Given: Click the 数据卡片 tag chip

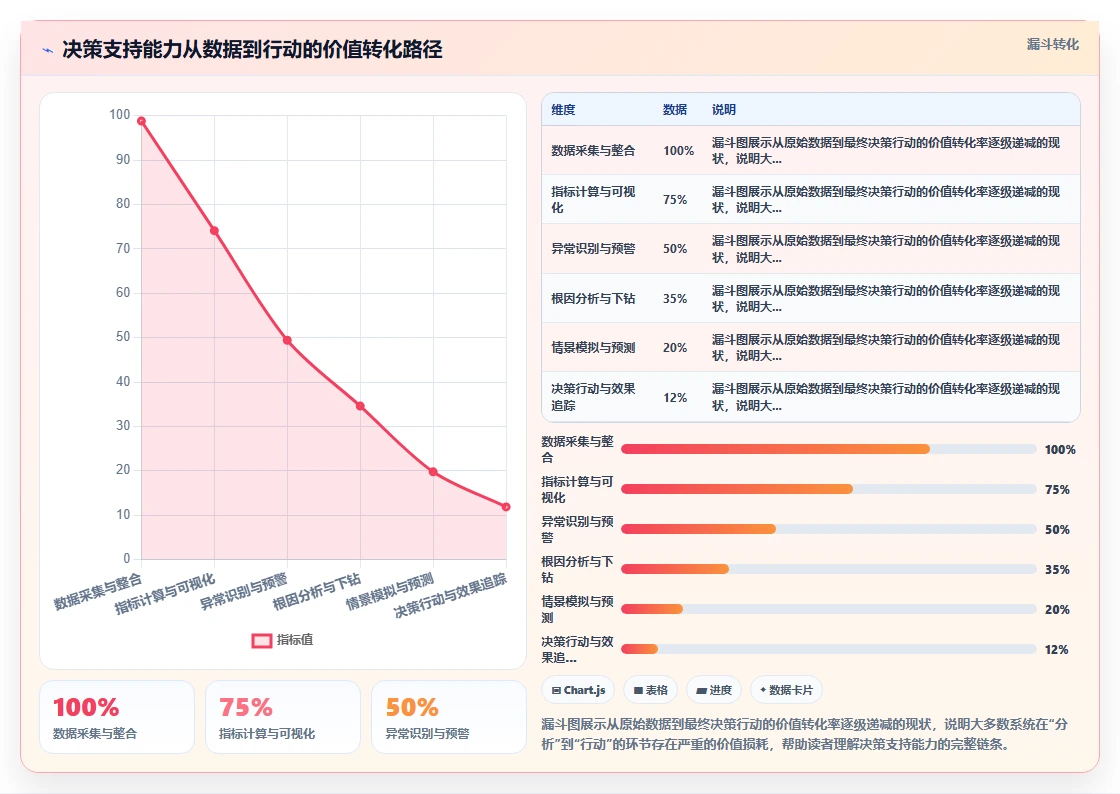Looking at the screenshot, I should pyautogui.click(x=786, y=690).
